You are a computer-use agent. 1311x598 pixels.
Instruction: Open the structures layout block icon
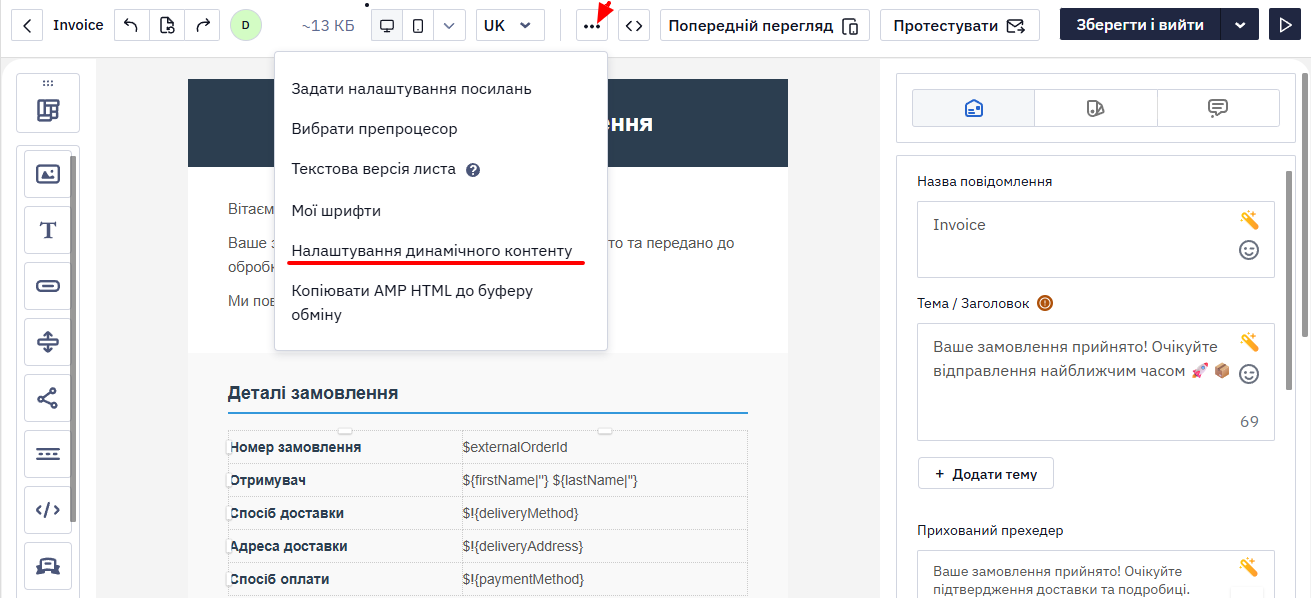coord(48,110)
